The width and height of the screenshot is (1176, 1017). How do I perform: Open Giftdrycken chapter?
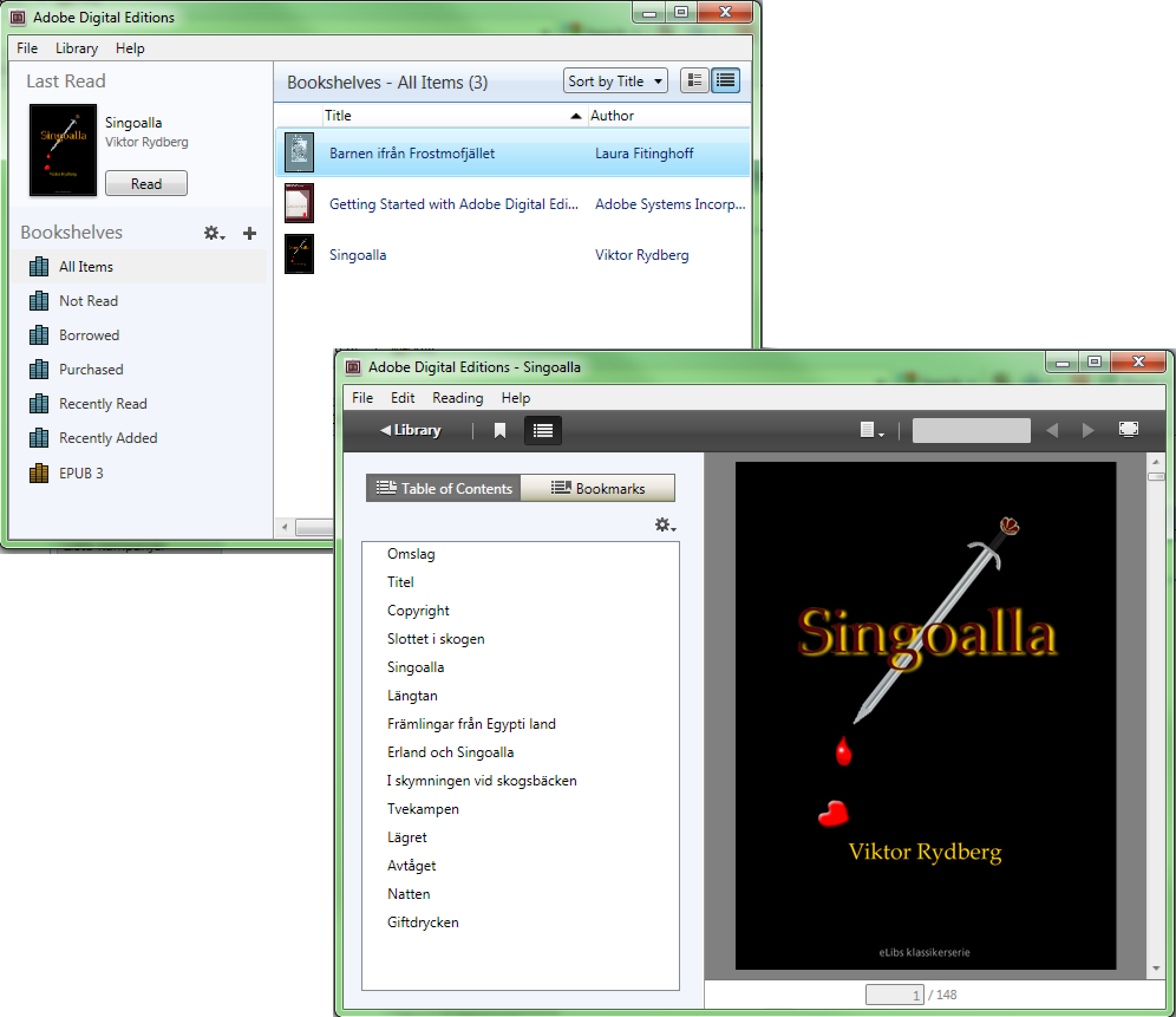pos(423,923)
